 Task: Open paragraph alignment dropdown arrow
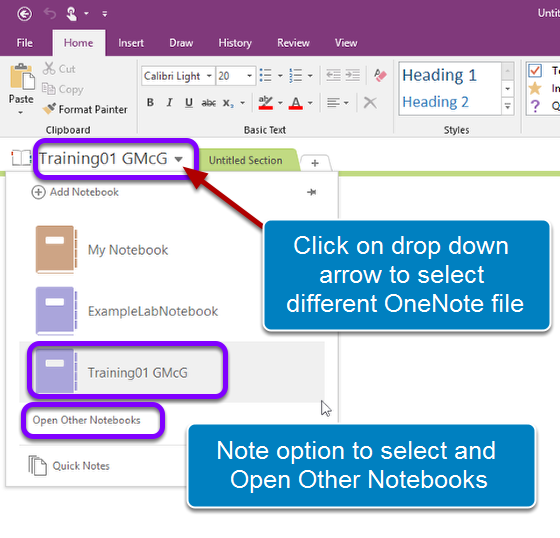[x=346, y=103]
